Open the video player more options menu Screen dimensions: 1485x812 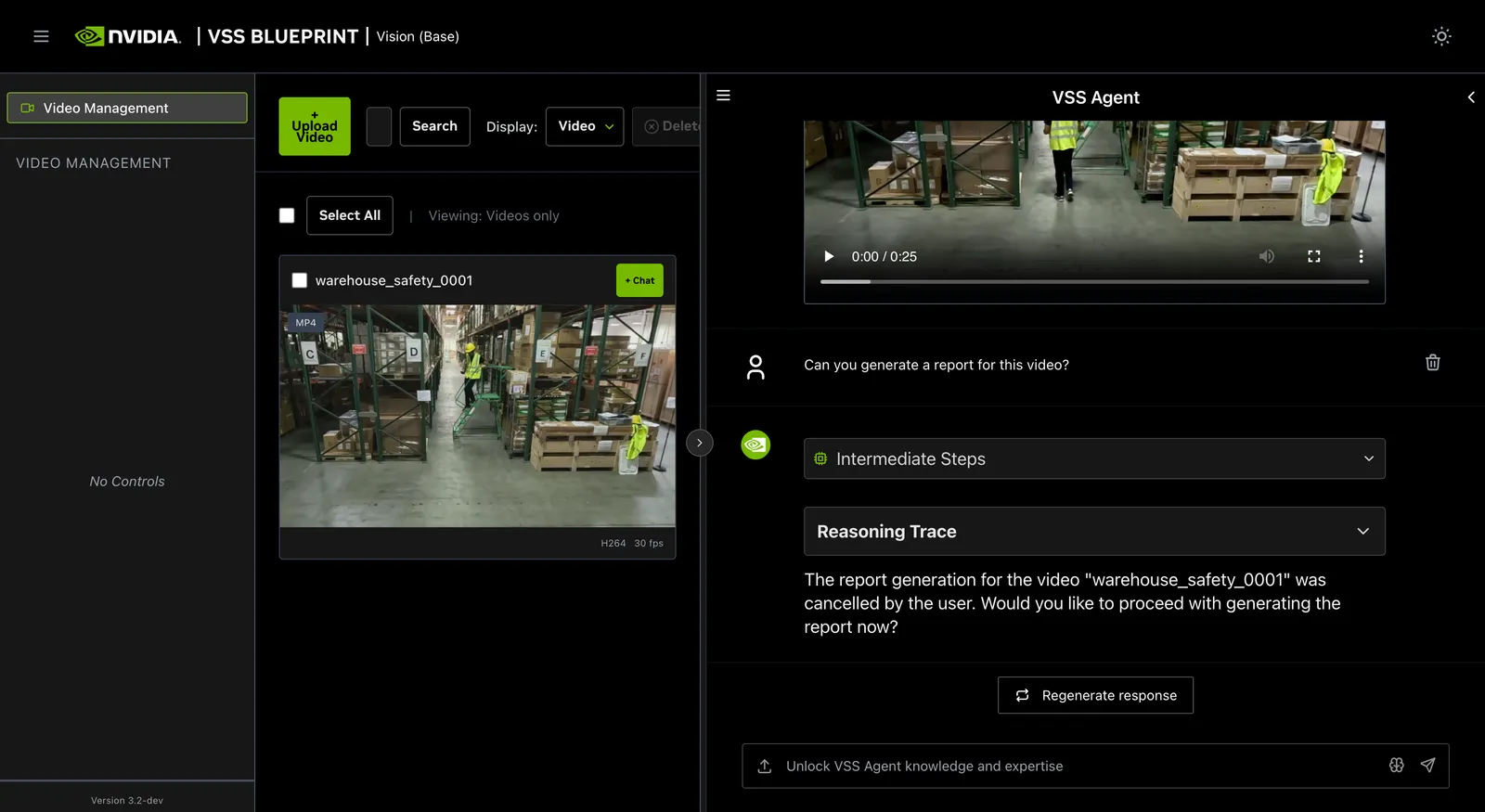(x=1362, y=256)
